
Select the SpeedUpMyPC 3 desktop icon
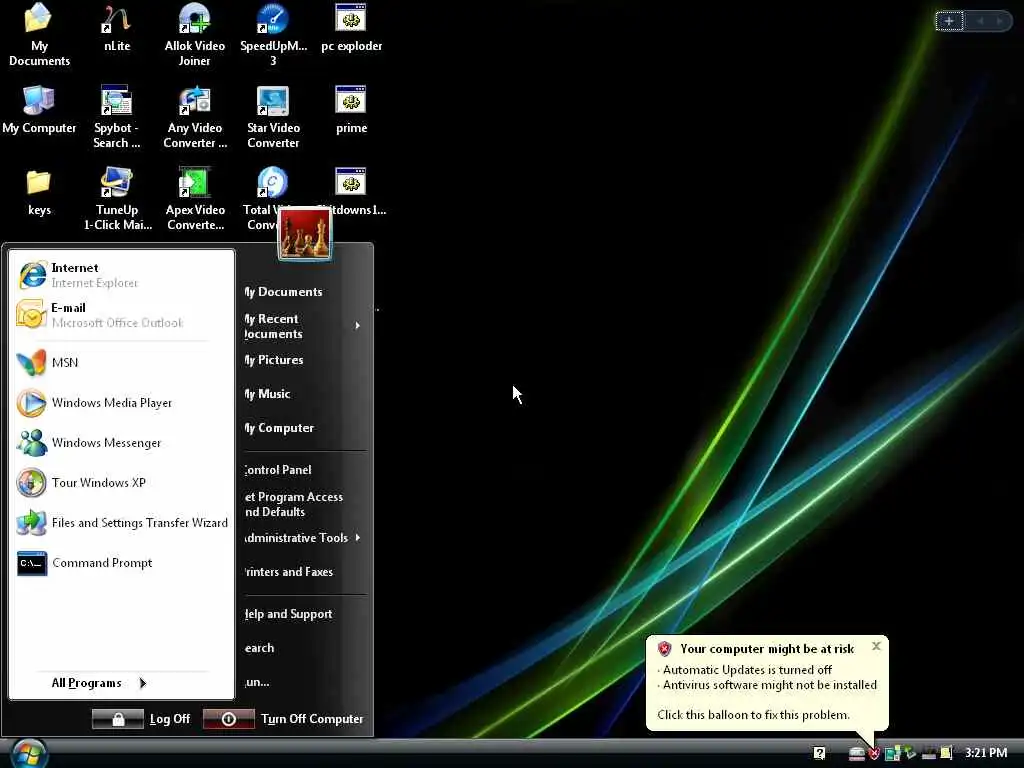[x=273, y=35]
